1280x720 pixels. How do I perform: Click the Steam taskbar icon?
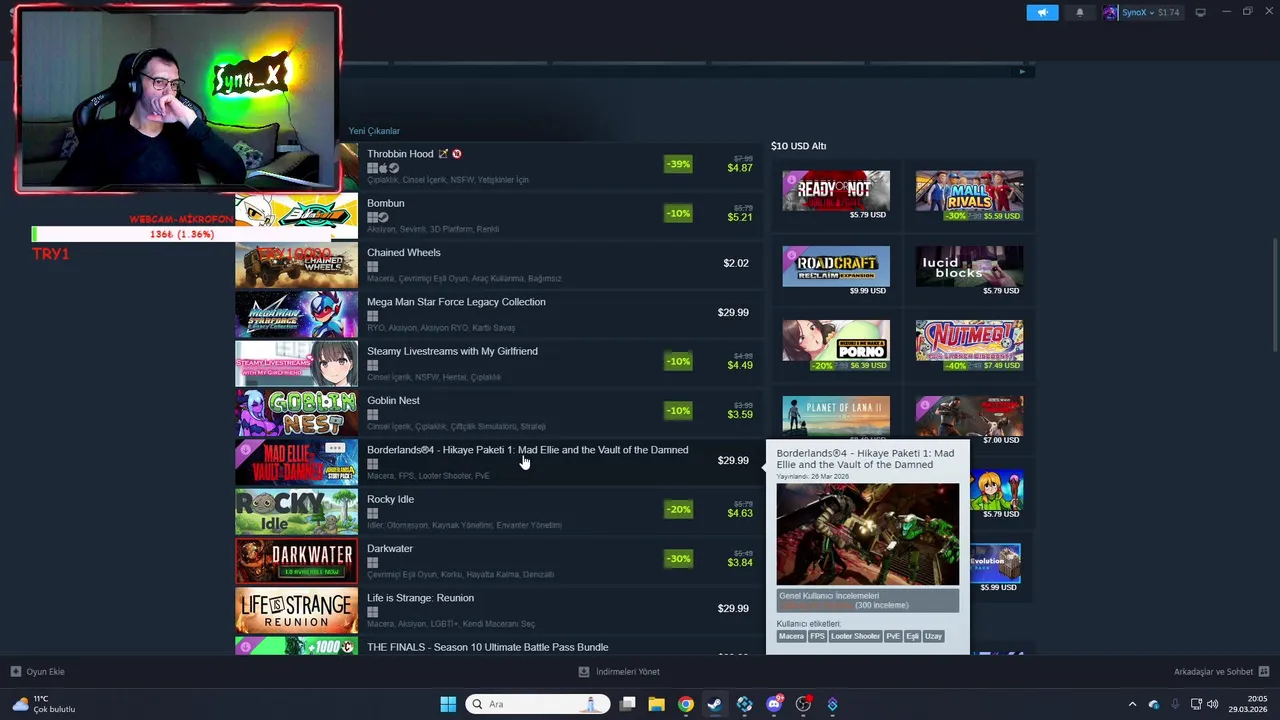coord(715,704)
